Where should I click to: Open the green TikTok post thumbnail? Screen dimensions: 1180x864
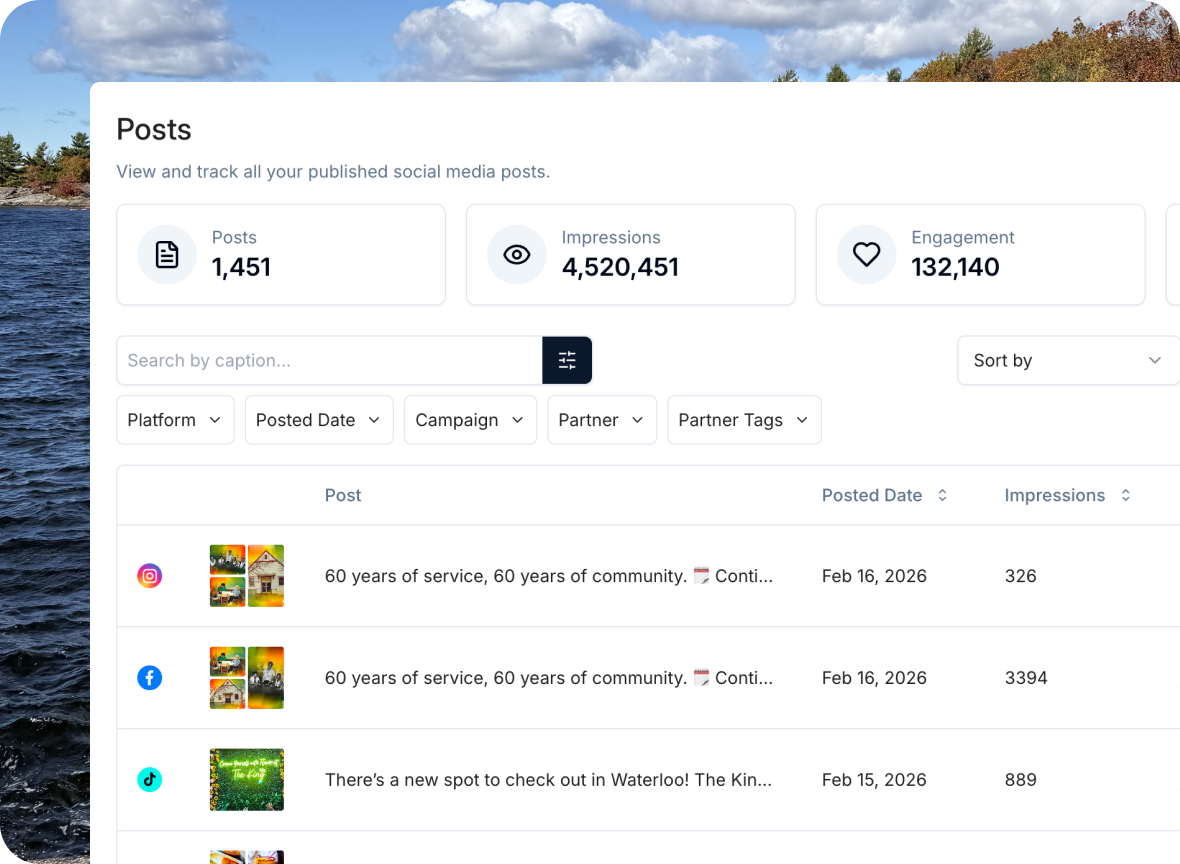(x=246, y=780)
